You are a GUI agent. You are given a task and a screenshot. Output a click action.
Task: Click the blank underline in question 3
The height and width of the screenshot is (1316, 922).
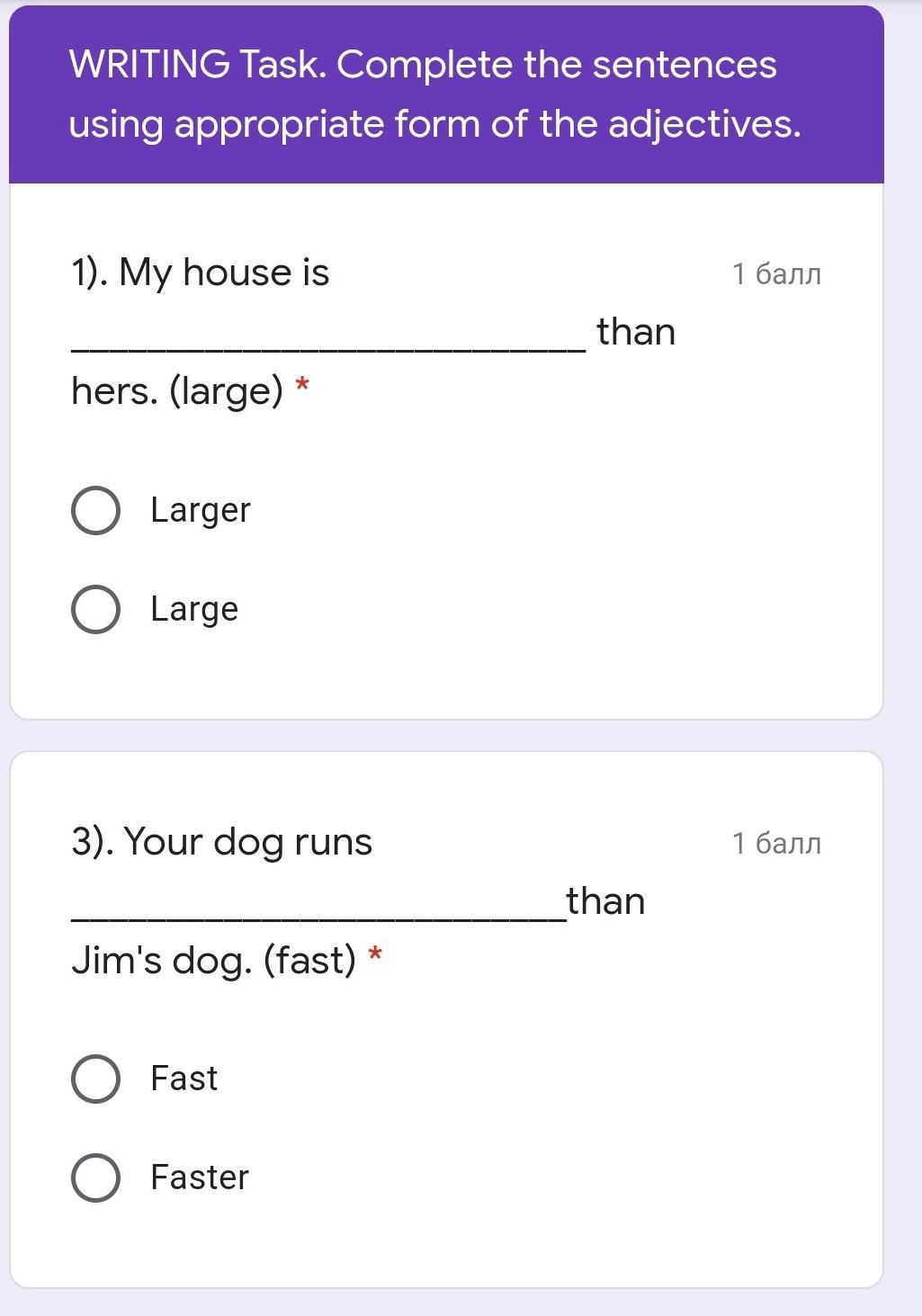coord(318,918)
